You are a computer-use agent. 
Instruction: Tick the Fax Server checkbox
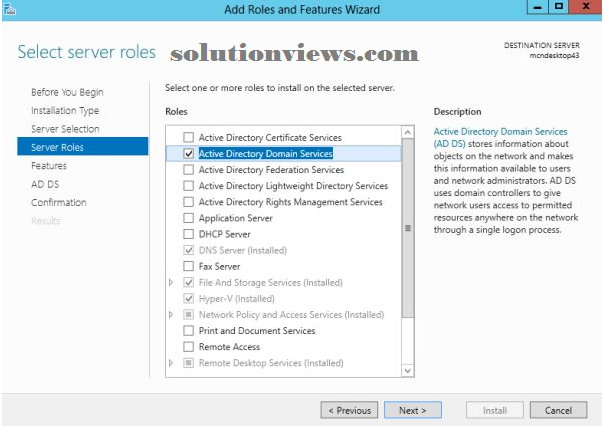(x=188, y=266)
